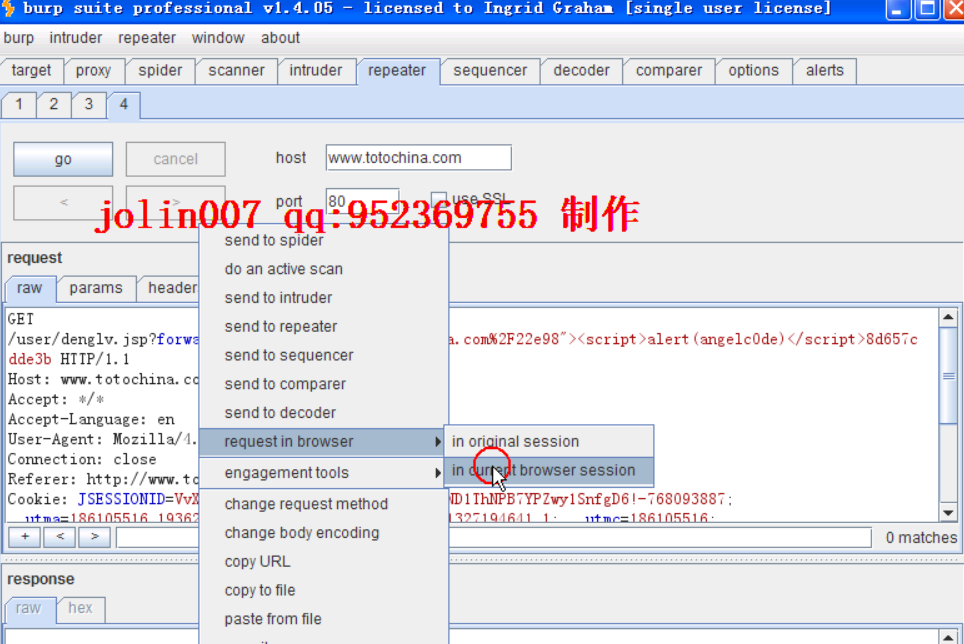
Task: Select the raw response tab
Action: pos(28,608)
